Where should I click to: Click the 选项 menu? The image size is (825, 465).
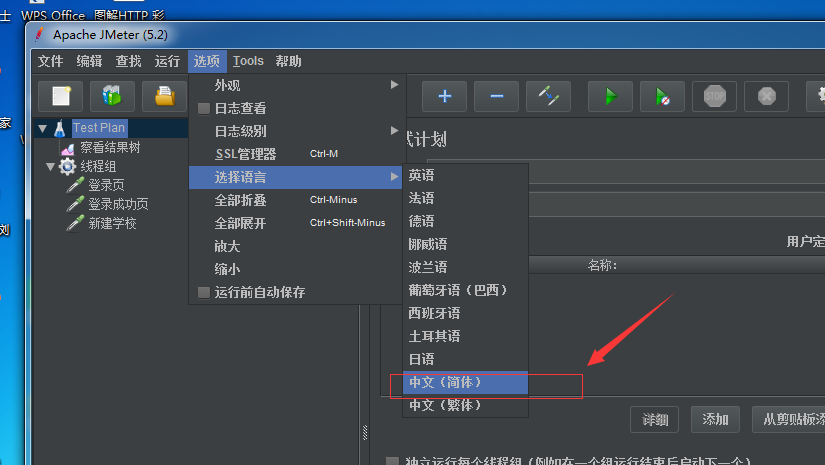207,61
